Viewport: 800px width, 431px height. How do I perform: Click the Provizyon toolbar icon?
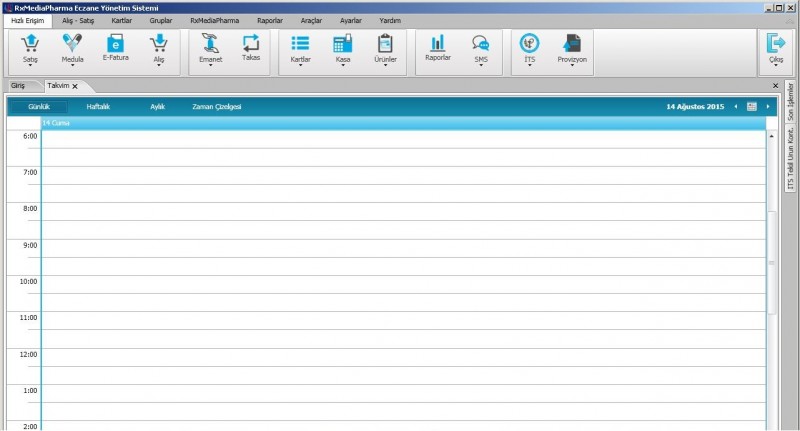(571, 43)
